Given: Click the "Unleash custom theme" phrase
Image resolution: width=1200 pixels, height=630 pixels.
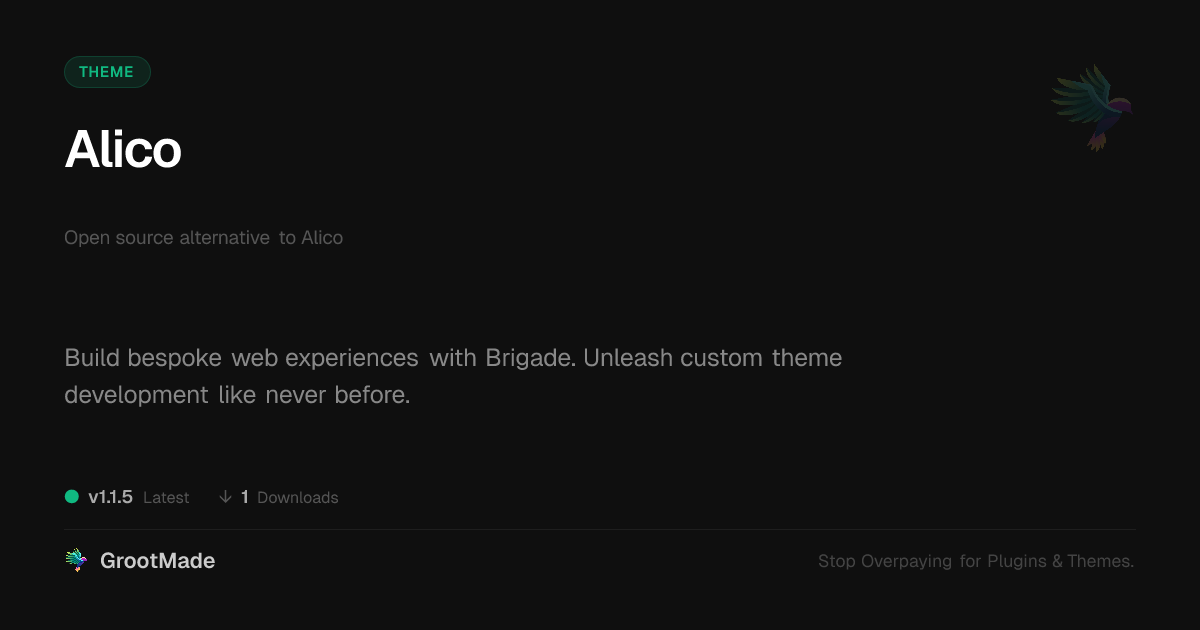Looking at the screenshot, I should tap(712, 358).
